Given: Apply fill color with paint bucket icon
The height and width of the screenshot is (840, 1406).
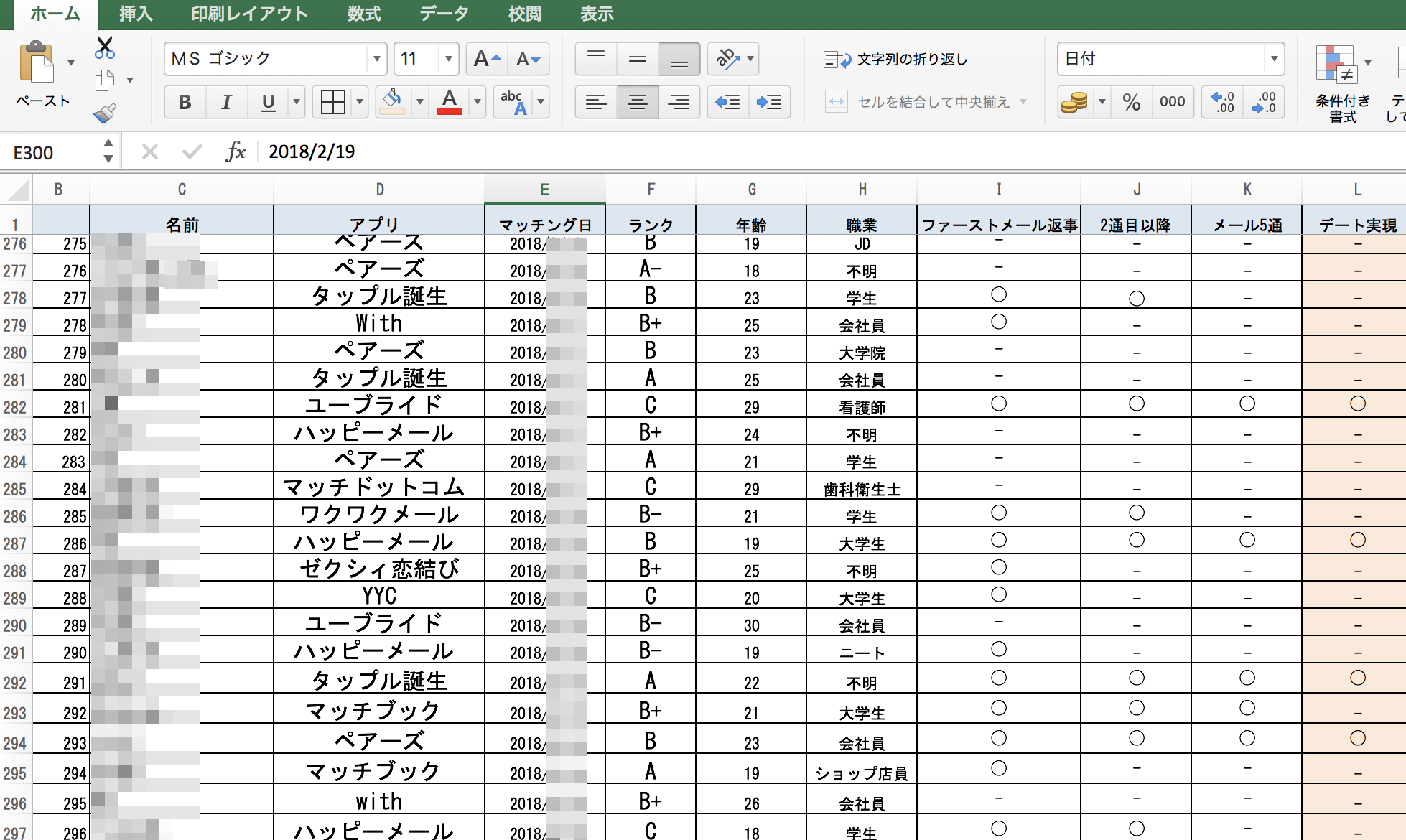Looking at the screenshot, I should tap(392, 102).
